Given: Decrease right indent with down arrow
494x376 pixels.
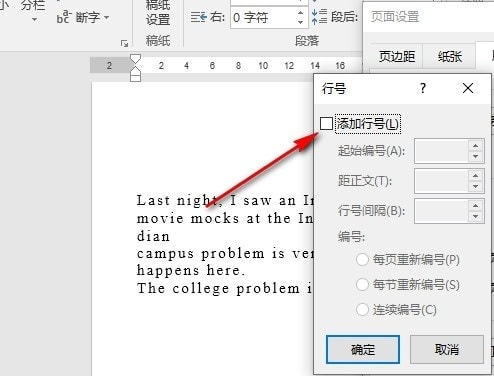Looking at the screenshot, I should [300, 22].
